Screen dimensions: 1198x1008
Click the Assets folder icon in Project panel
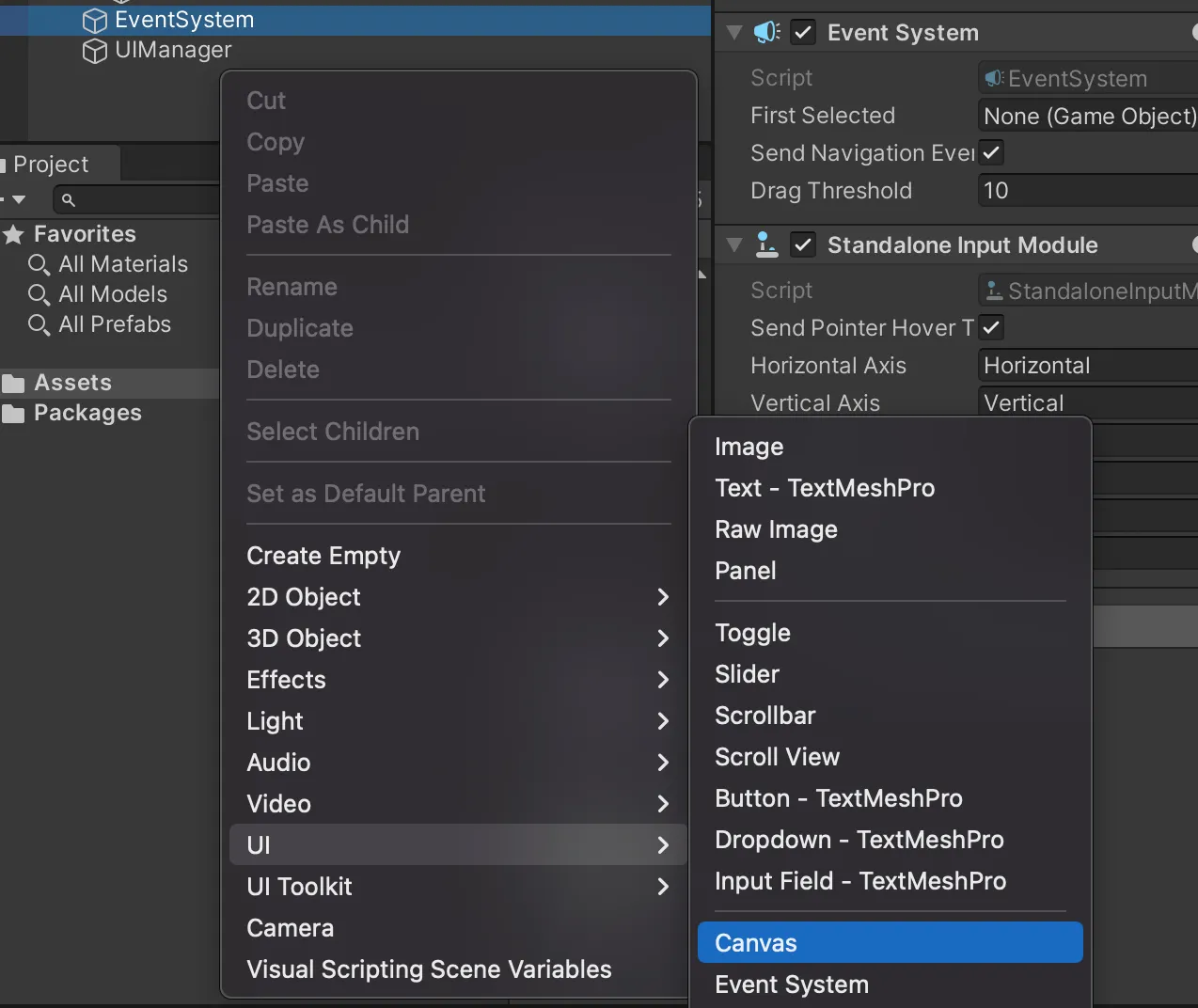[15, 382]
